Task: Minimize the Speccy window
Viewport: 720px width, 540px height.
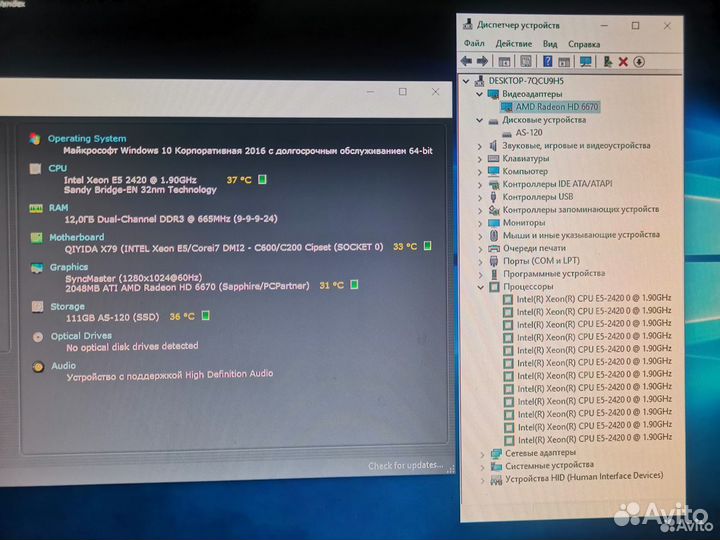Action: tap(371, 92)
